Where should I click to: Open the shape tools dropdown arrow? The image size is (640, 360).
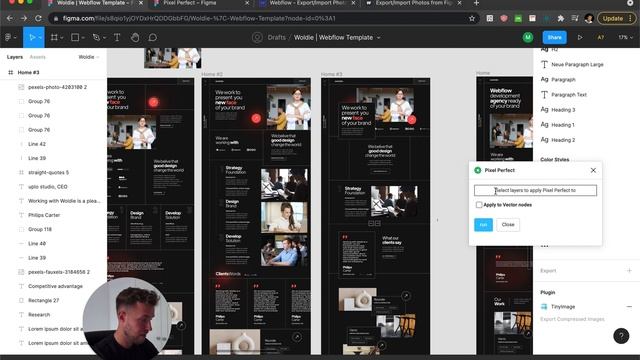click(83, 38)
